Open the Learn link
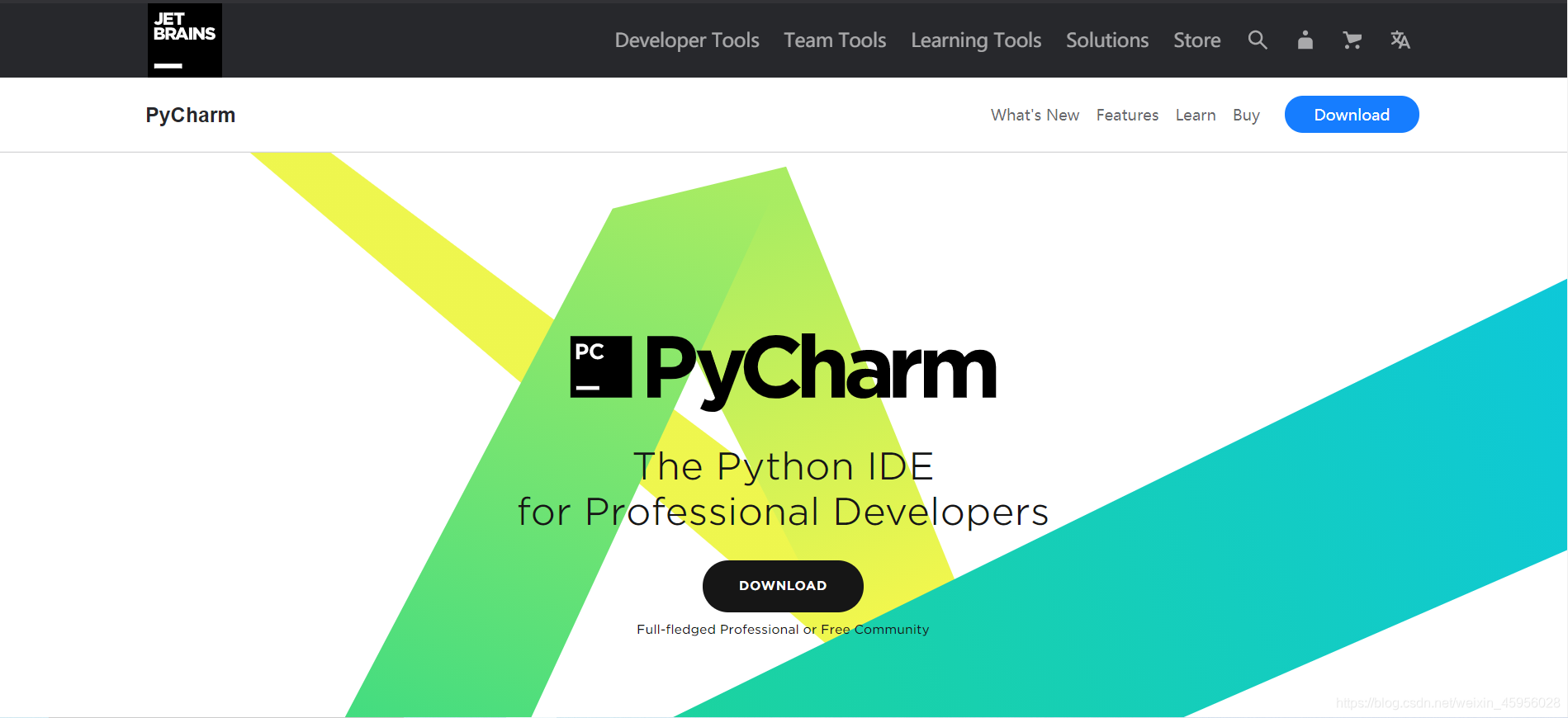This screenshot has height=718, width=1568. [x=1196, y=115]
